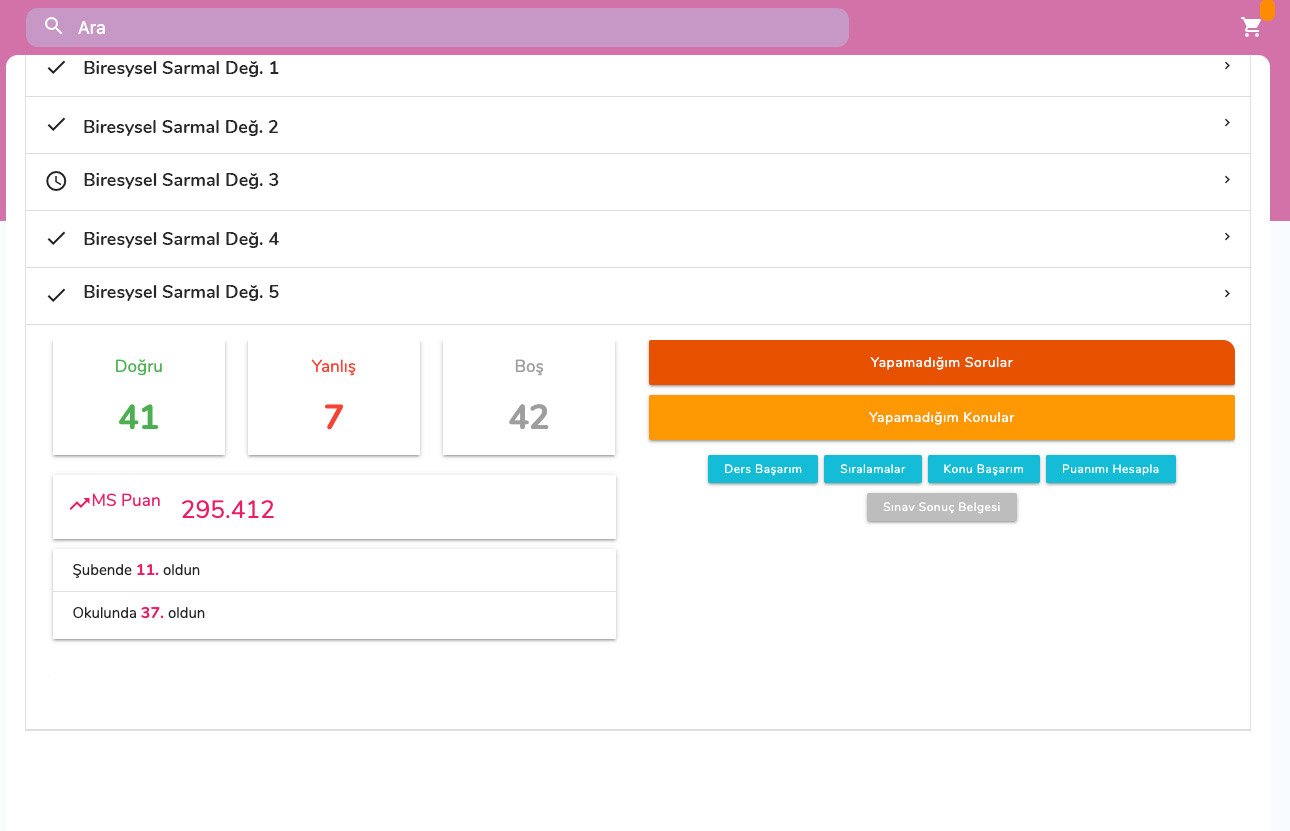Open the Ders Başarım tab
This screenshot has height=831, width=1290.
[x=762, y=469]
